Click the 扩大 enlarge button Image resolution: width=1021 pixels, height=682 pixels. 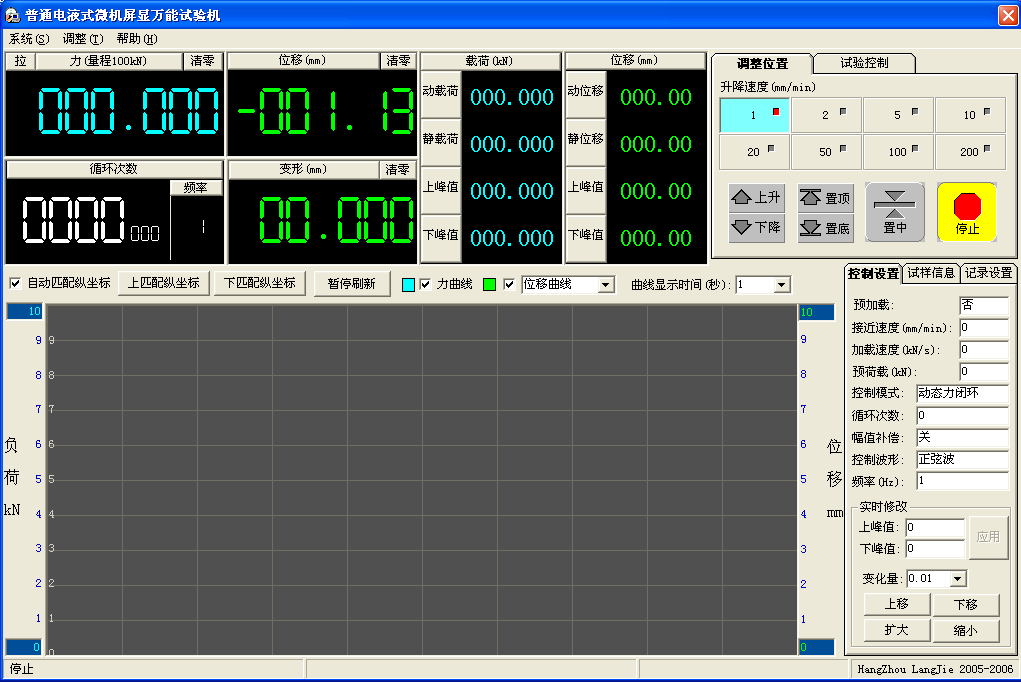(897, 631)
